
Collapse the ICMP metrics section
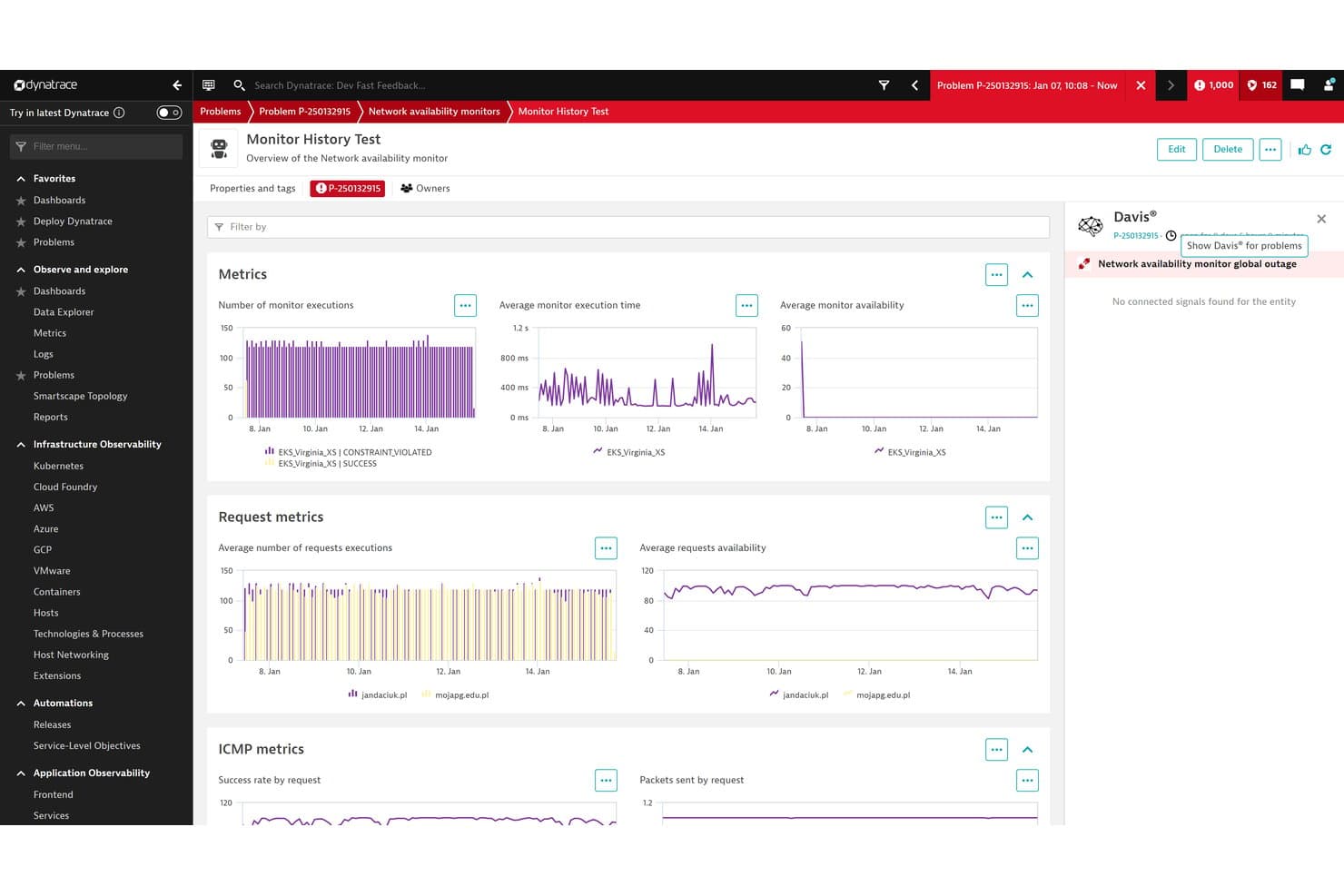point(1027,750)
